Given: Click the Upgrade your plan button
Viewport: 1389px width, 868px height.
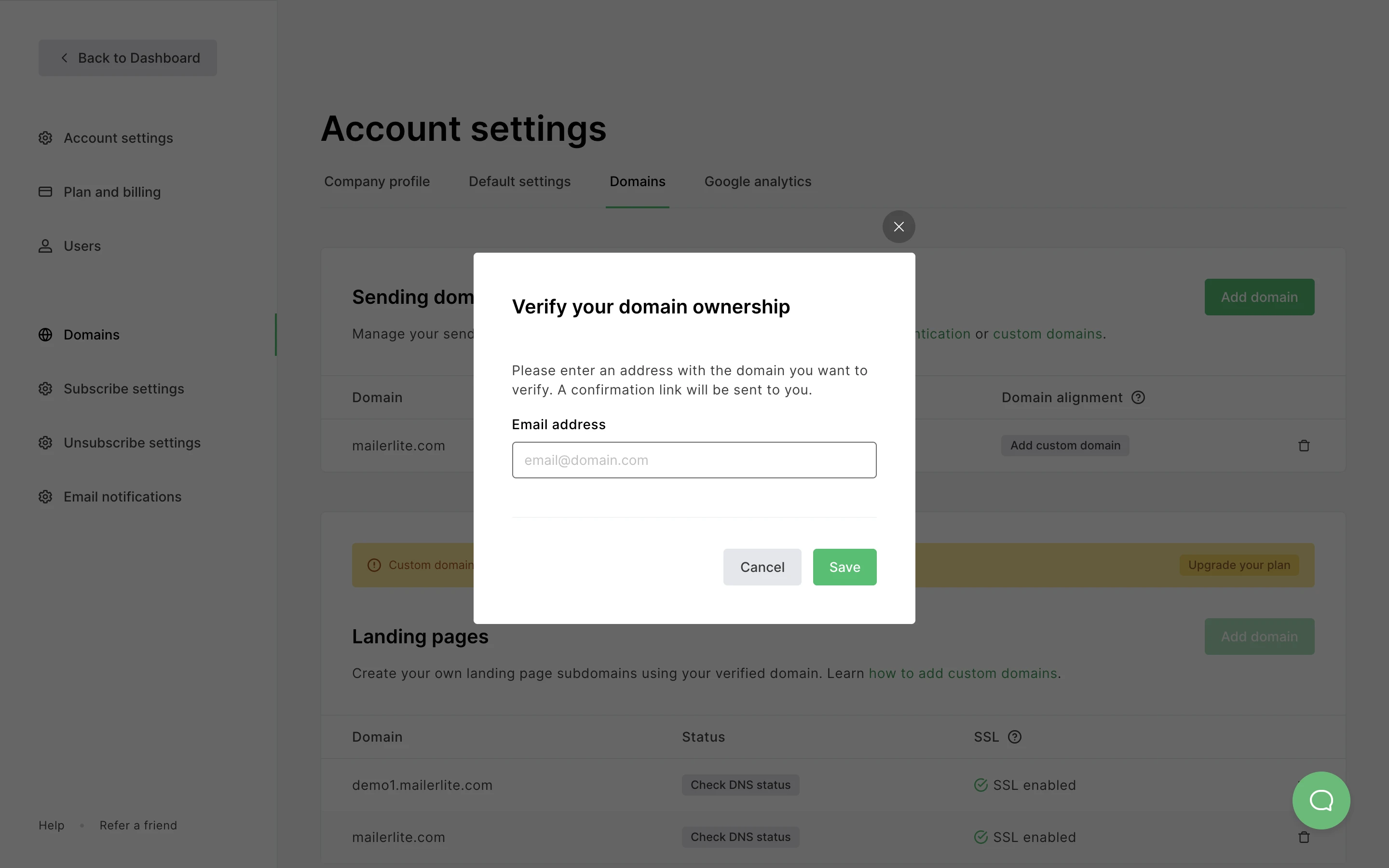Looking at the screenshot, I should [x=1239, y=565].
